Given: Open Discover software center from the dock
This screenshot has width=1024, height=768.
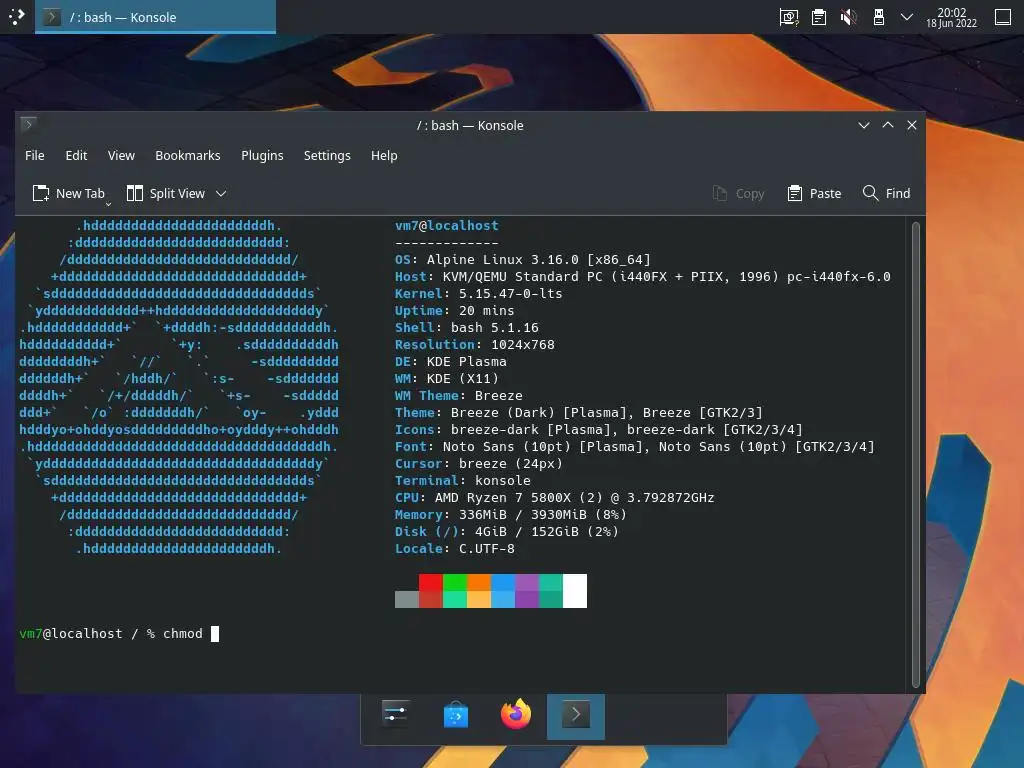Looking at the screenshot, I should click(456, 715).
